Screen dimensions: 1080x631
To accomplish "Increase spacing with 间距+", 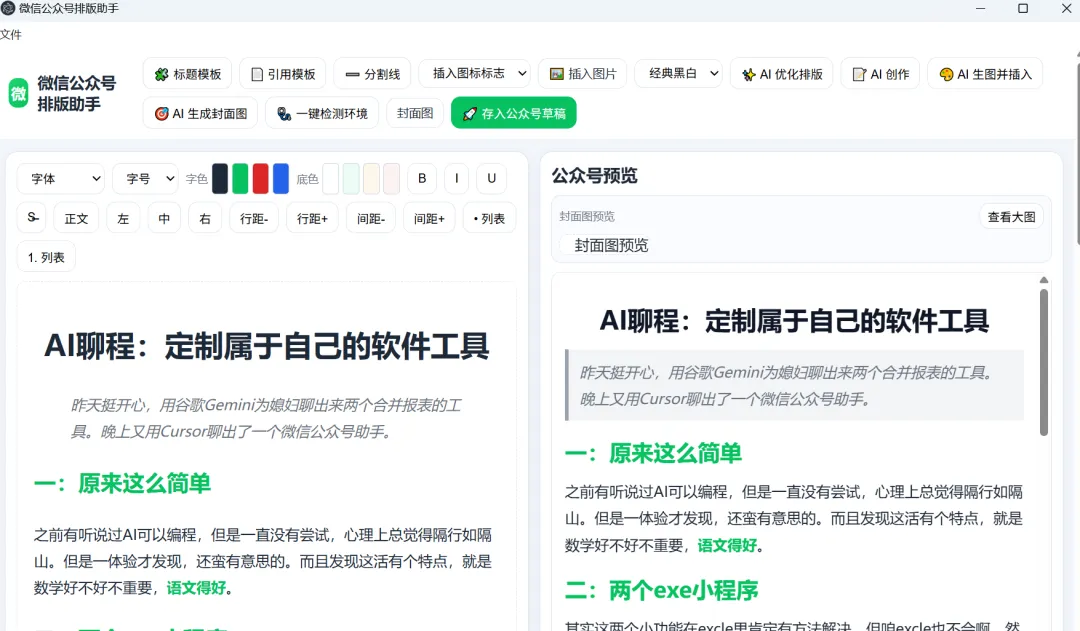I will click(430, 218).
